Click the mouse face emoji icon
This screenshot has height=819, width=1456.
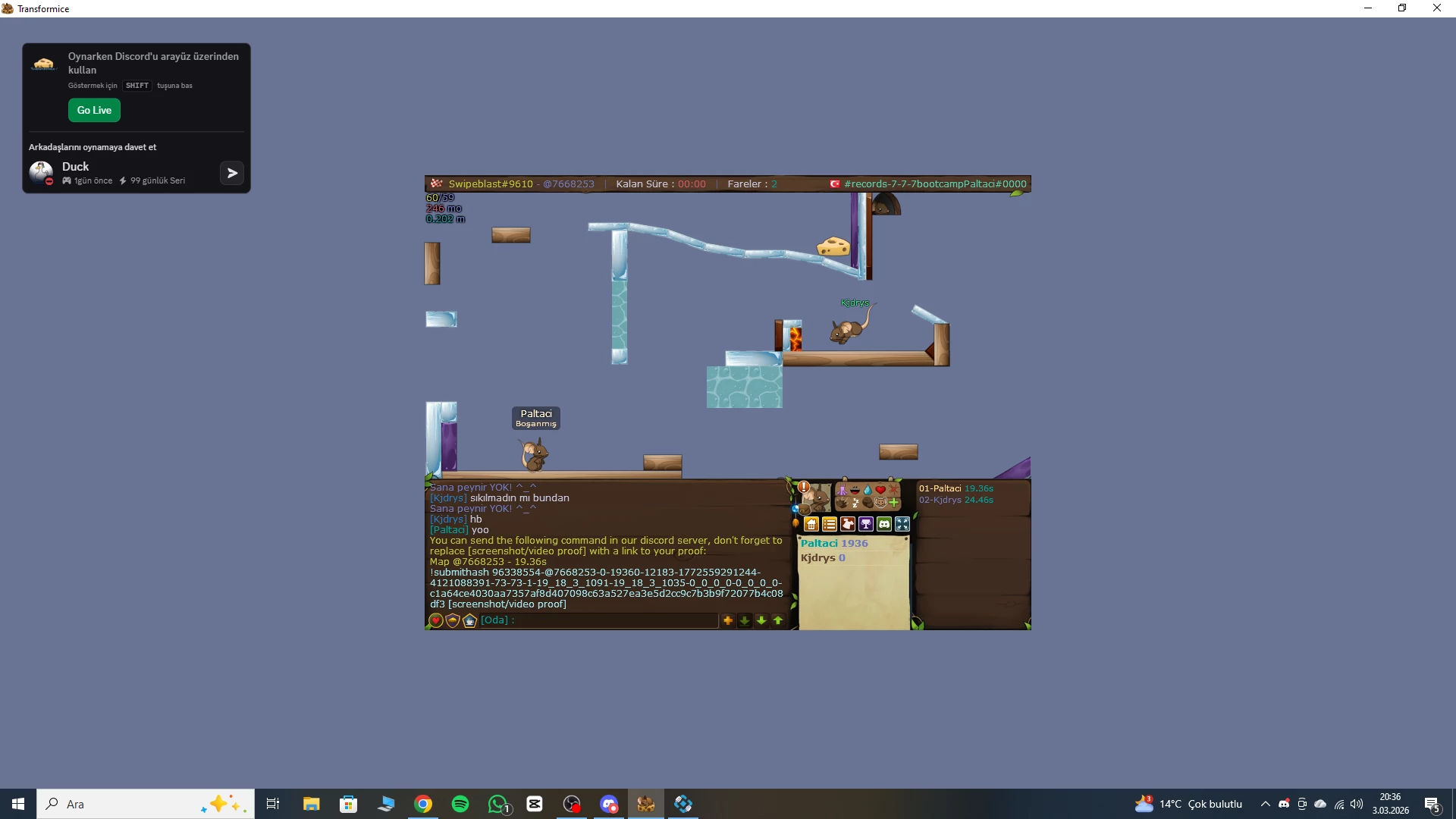[880, 503]
